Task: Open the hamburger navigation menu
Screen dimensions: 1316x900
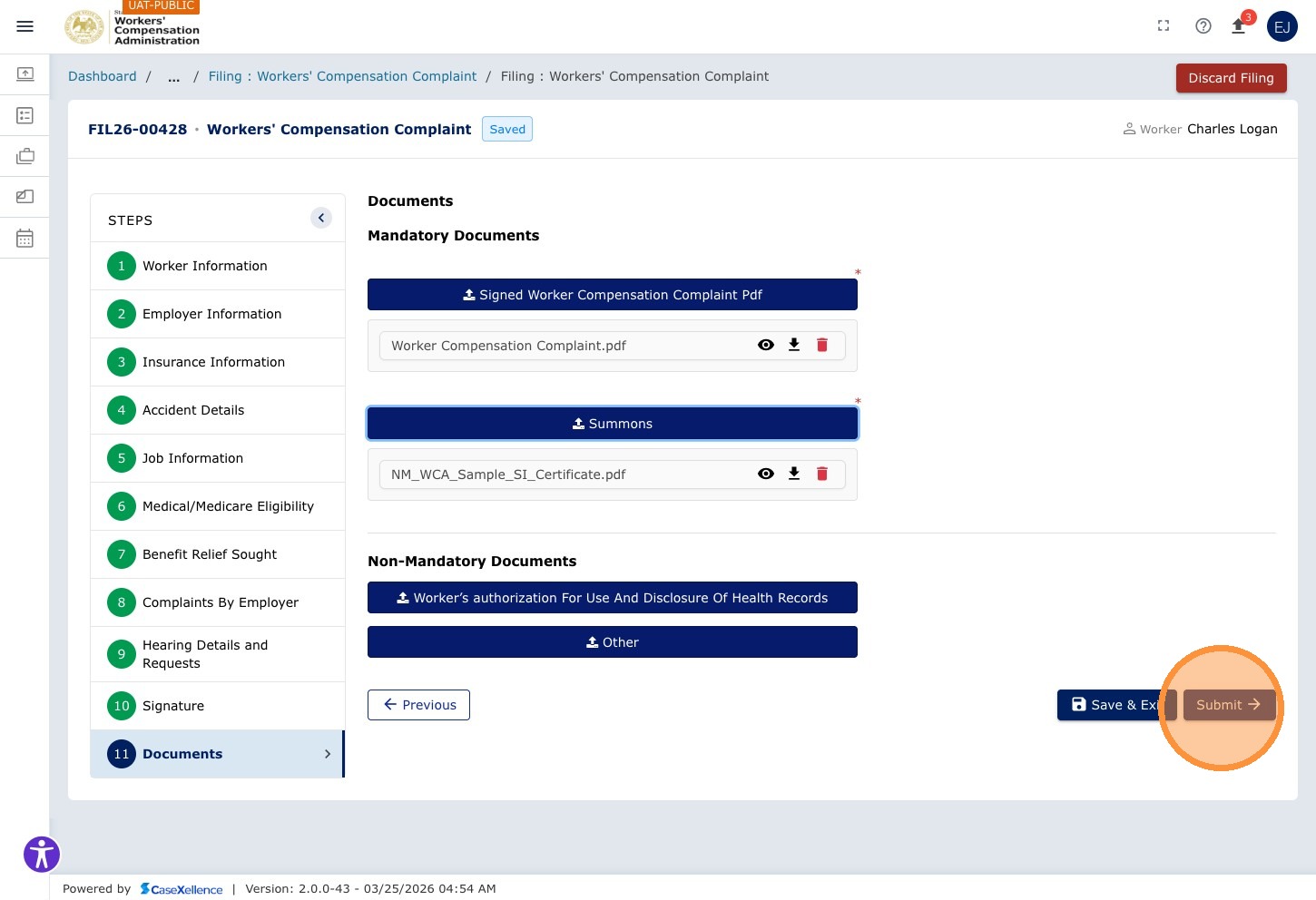Action: 25,26
